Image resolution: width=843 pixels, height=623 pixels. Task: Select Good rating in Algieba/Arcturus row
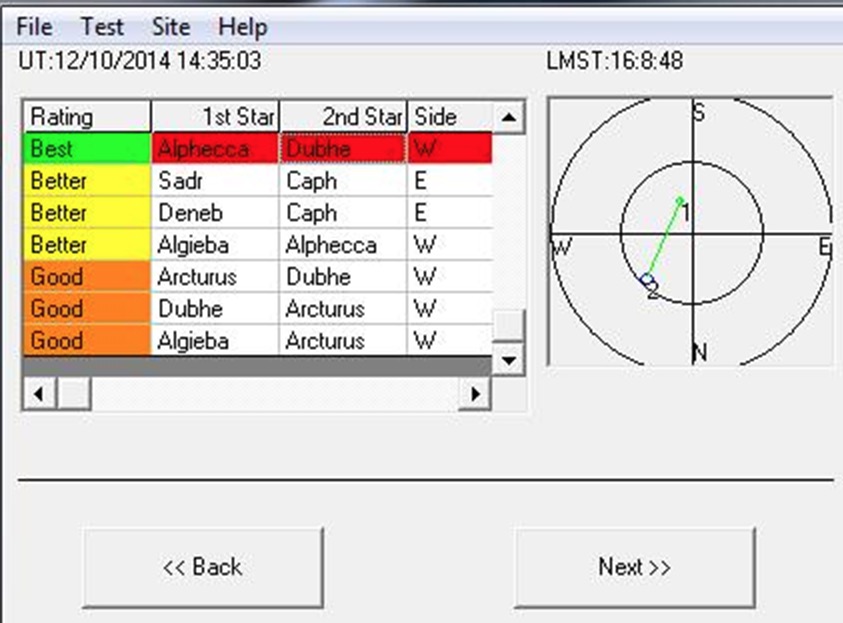[87, 340]
